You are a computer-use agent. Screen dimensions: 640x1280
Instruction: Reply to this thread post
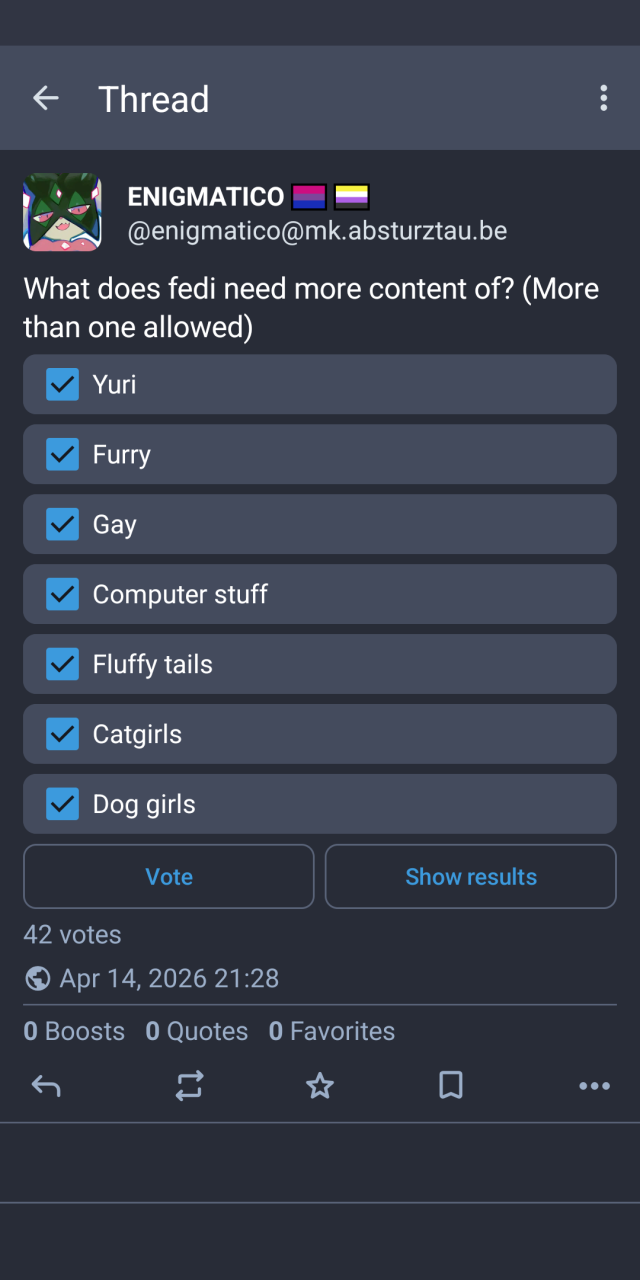[x=46, y=1085]
